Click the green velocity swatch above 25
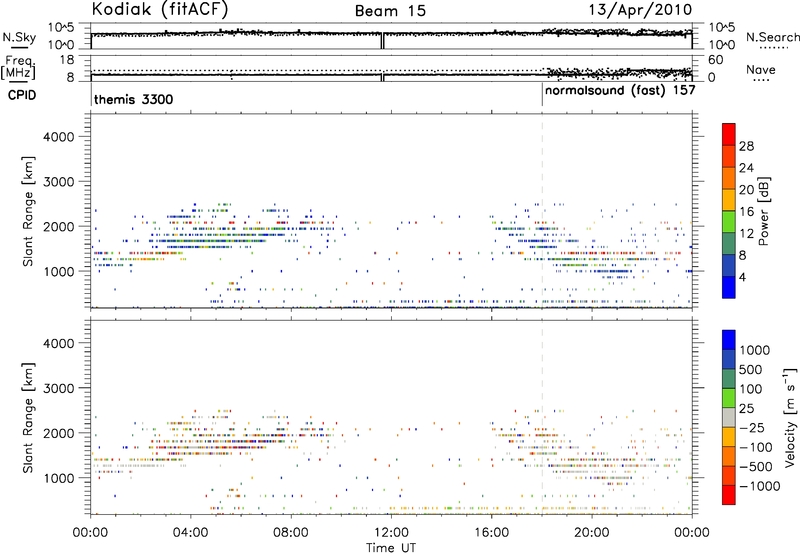Image resolution: width=800 pixels, height=554 pixels. point(729,398)
